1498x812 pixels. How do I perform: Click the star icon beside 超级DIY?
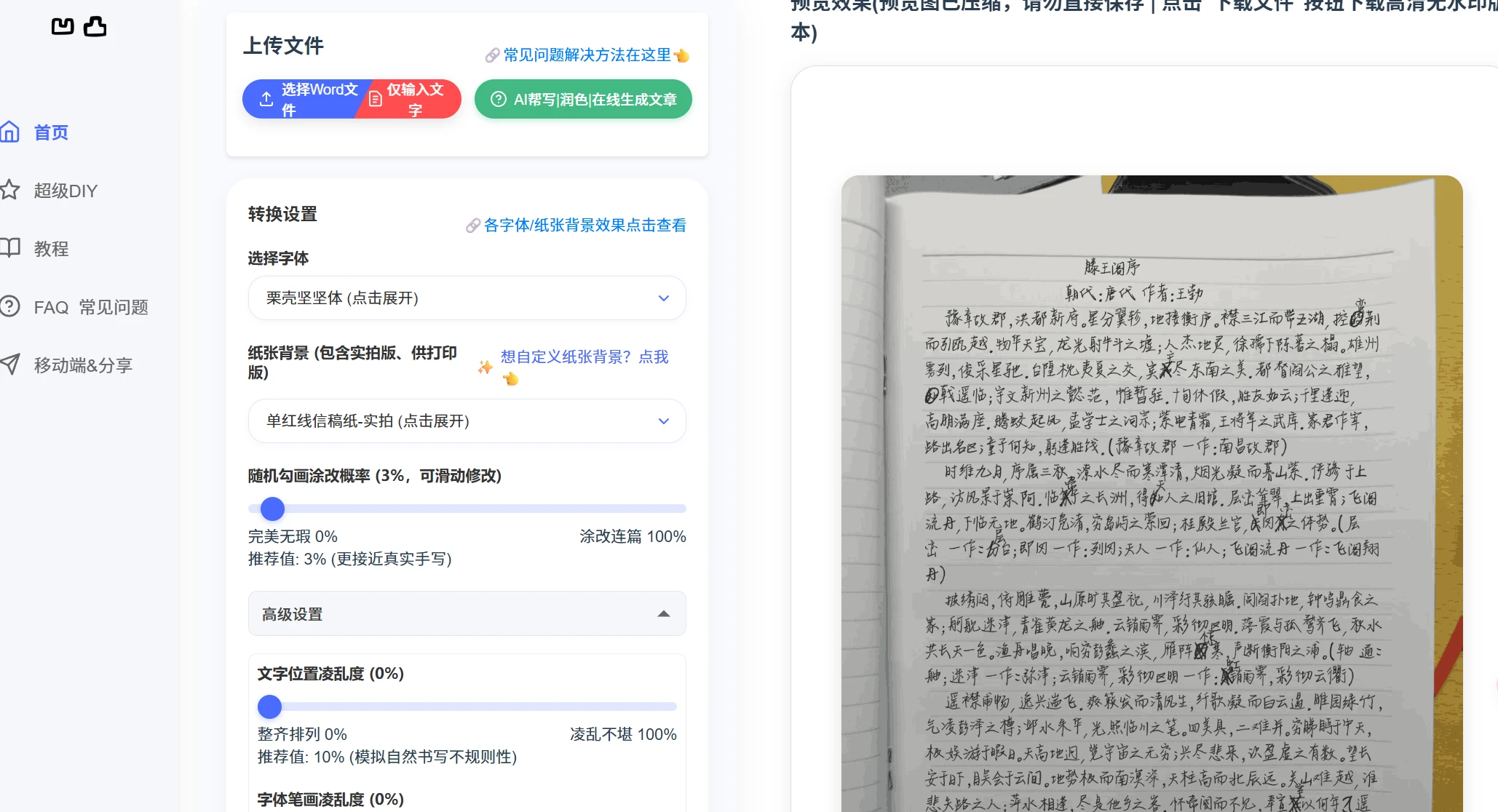pyautogui.click(x=9, y=190)
